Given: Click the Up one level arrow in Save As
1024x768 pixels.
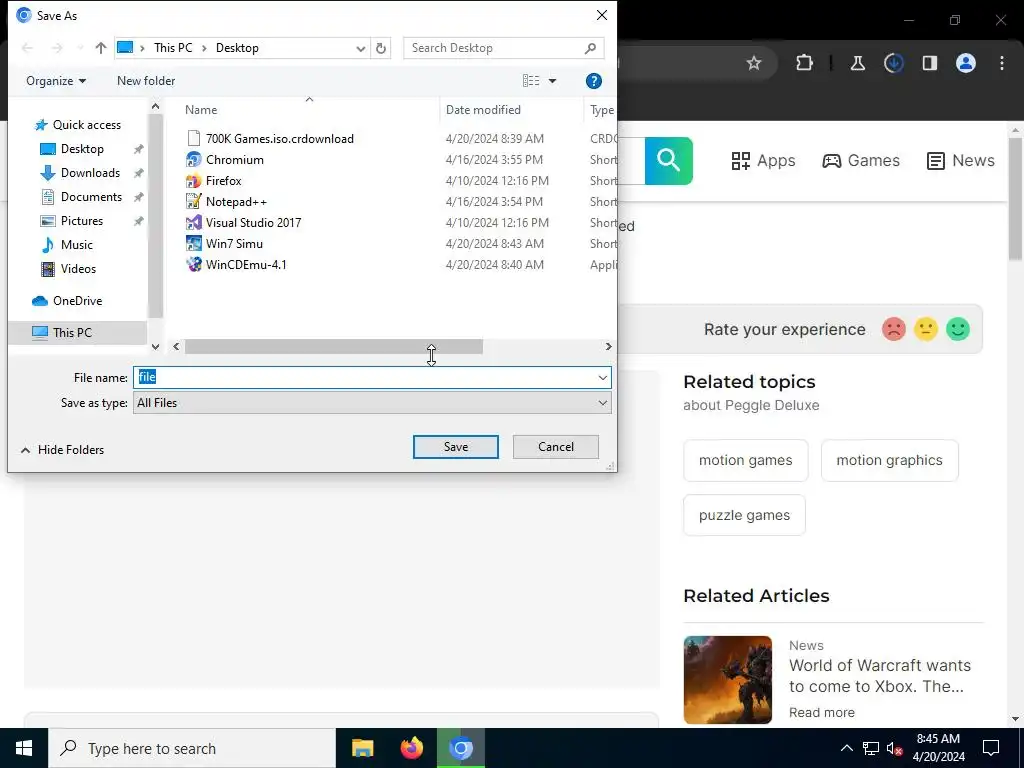Looking at the screenshot, I should [101, 48].
